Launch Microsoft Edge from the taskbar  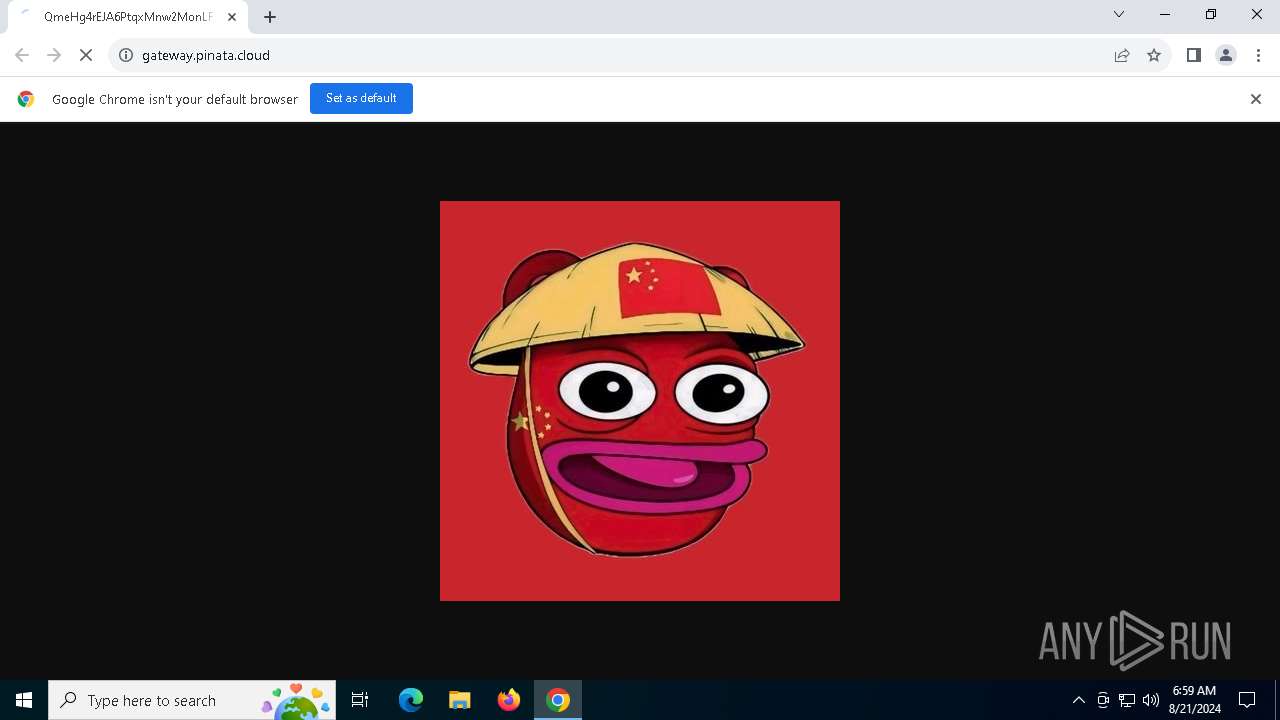tap(411, 700)
